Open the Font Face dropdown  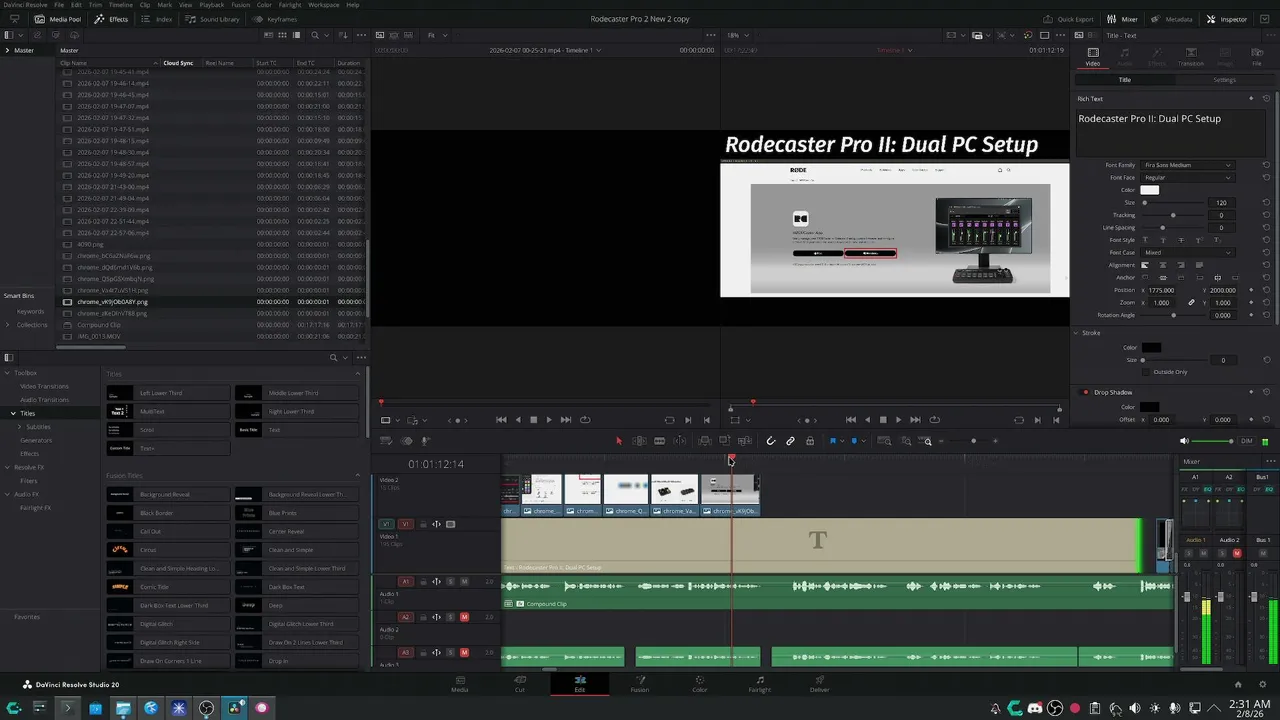coord(1187,178)
